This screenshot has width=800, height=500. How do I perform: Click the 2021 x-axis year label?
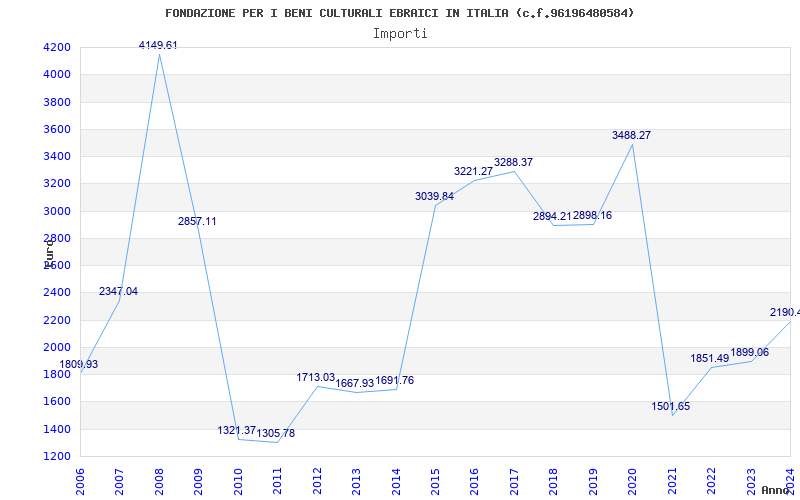672,481
